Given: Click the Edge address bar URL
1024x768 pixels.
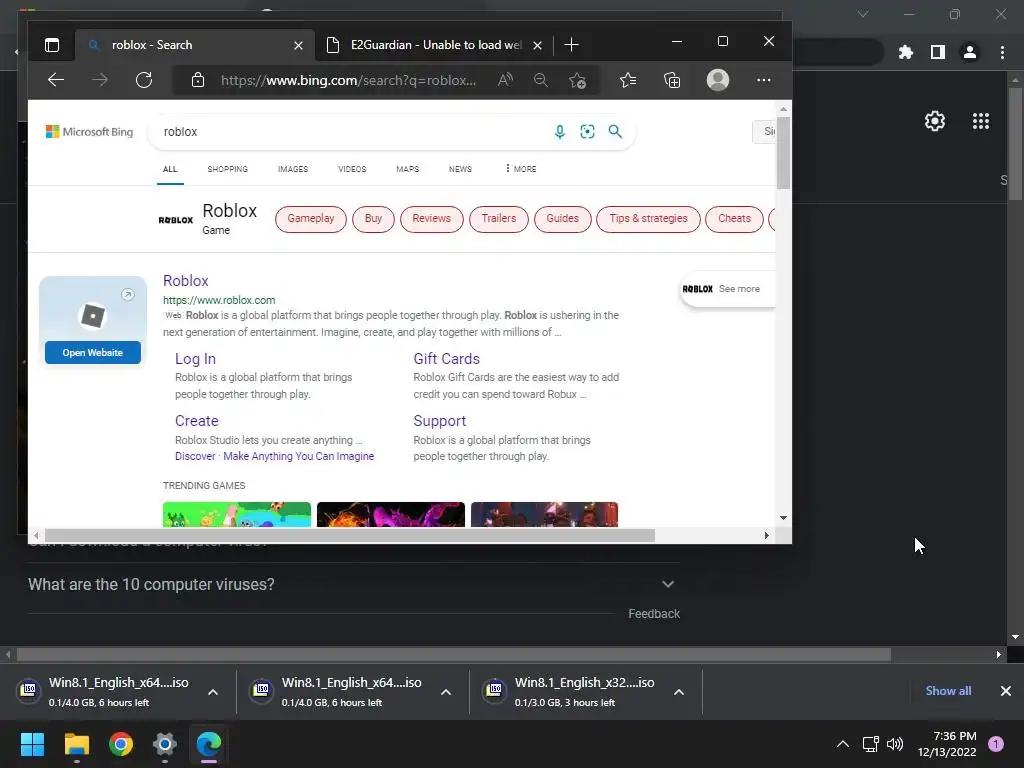Looking at the screenshot, I should (x=349, y=80).
